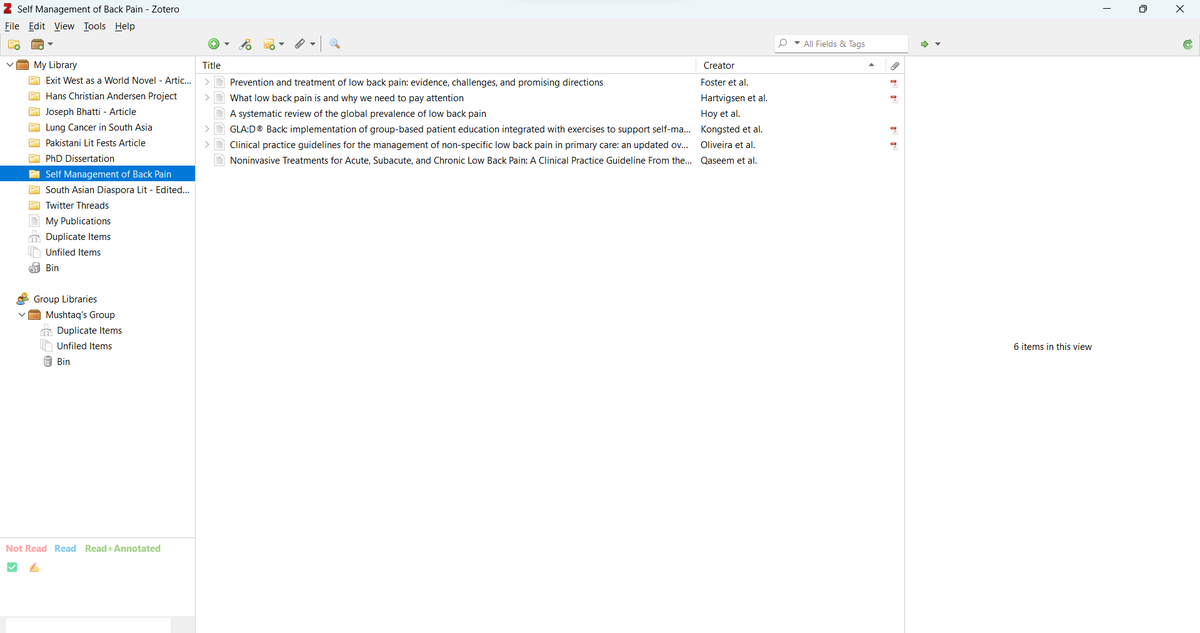1200x633 pixels.
Task: Click PDF icon in Foster et al. row
Action: [893, 83]
